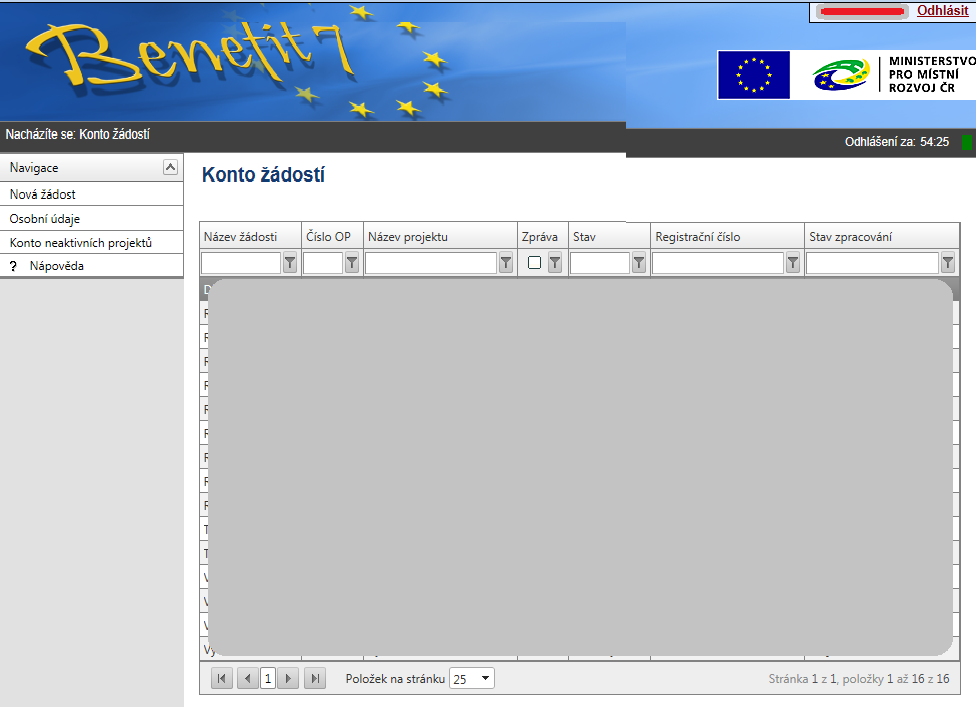Click the green session status indicator

tap(966, 142)
